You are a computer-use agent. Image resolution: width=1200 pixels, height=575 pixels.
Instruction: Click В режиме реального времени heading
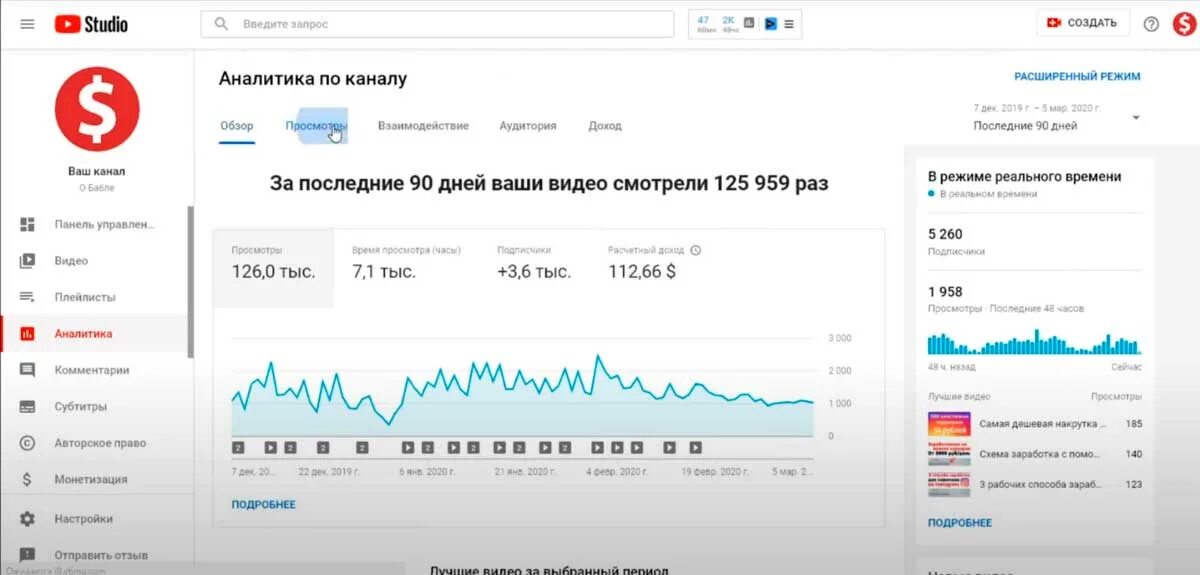[x=1025, y=176]
